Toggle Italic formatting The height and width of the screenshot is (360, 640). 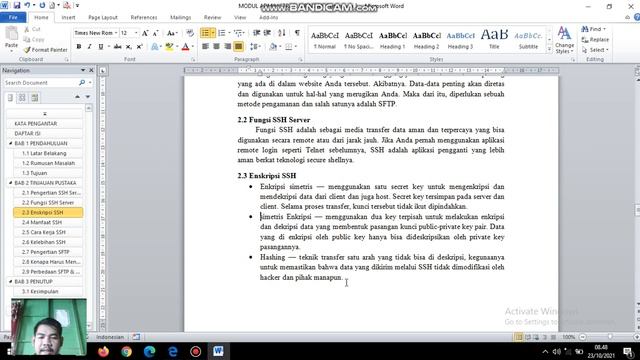pyautogui.click(x=89, y=47)
